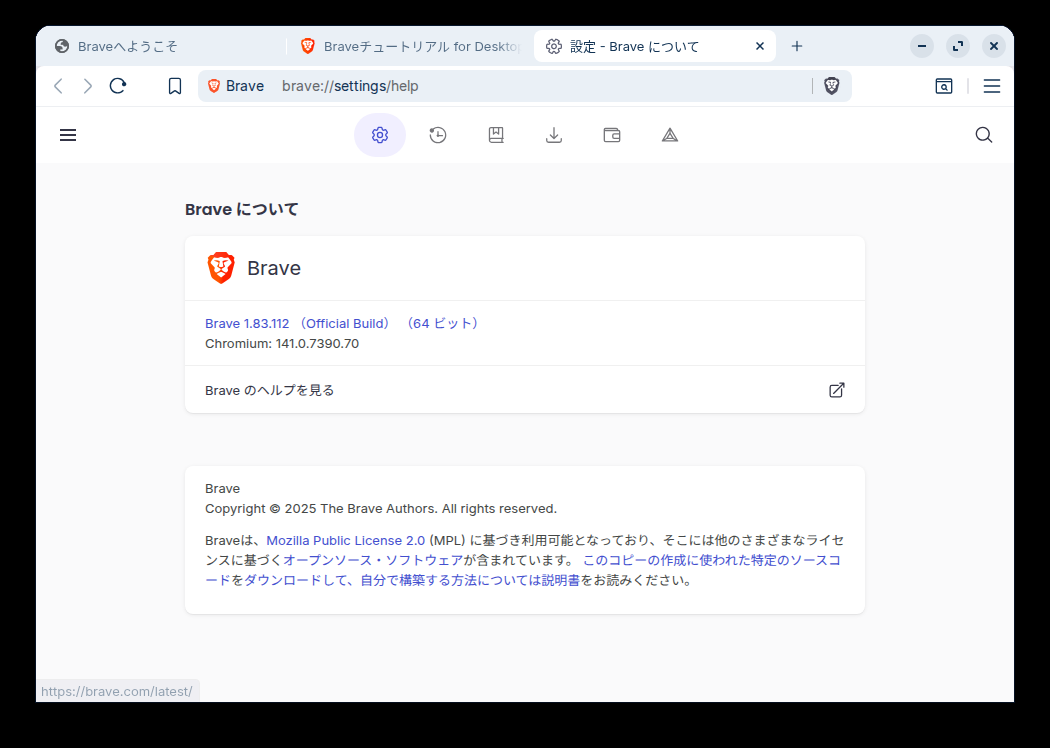This screenshot has width=1050, height=748.
Task: Open Mozilla Public License 2.0 link
Action: tap(346, 540)
